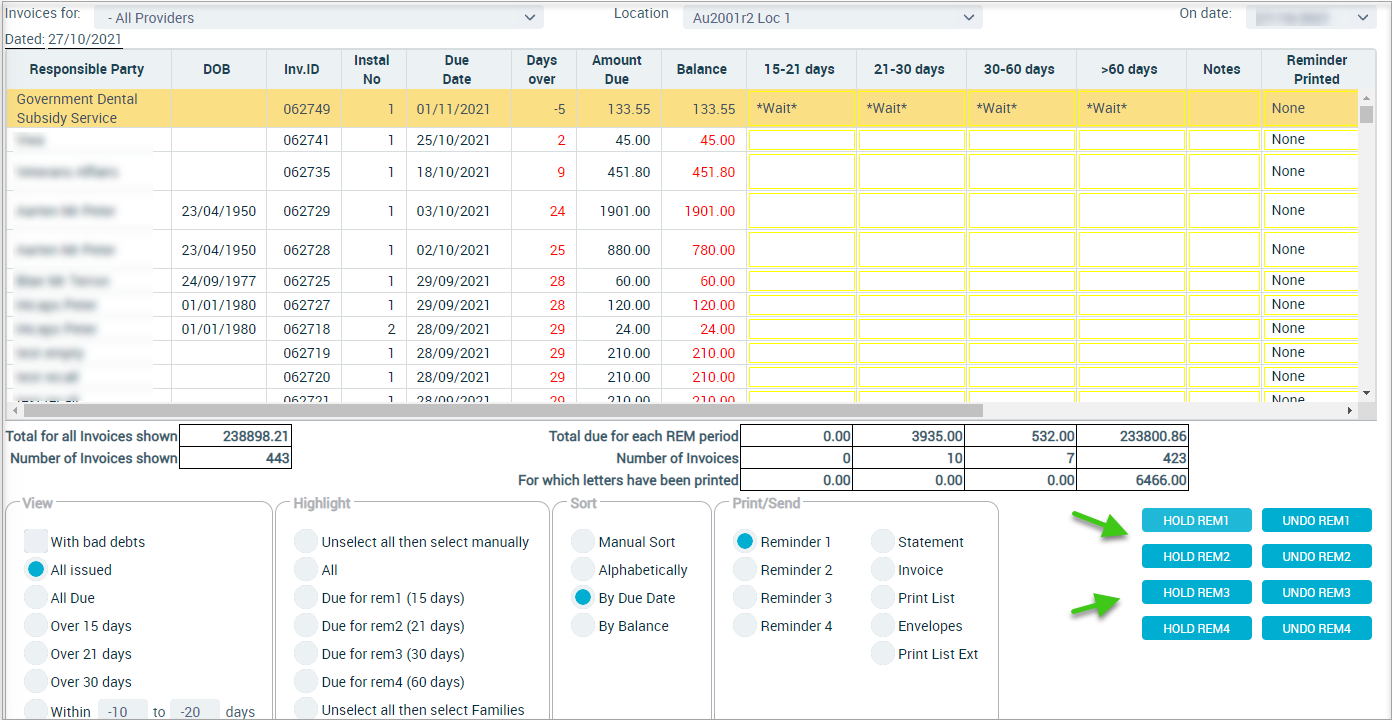Click the -10 within days field
The height and width of the screenshot is (720, 1392).
click(123, 711)
